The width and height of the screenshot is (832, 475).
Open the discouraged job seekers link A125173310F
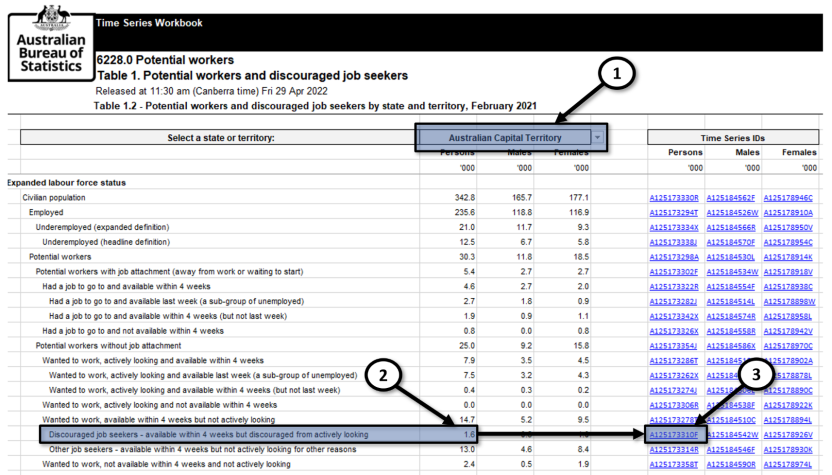(x=674, y=435)
